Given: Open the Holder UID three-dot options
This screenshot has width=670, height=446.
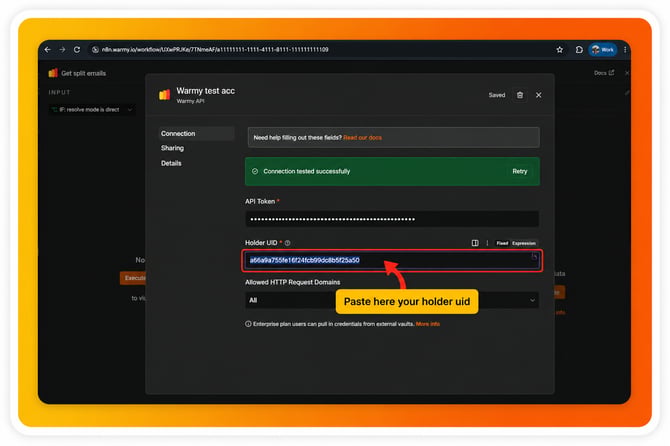Looking at the screenshot, I should pyautogui.click(x=487, y=243).
